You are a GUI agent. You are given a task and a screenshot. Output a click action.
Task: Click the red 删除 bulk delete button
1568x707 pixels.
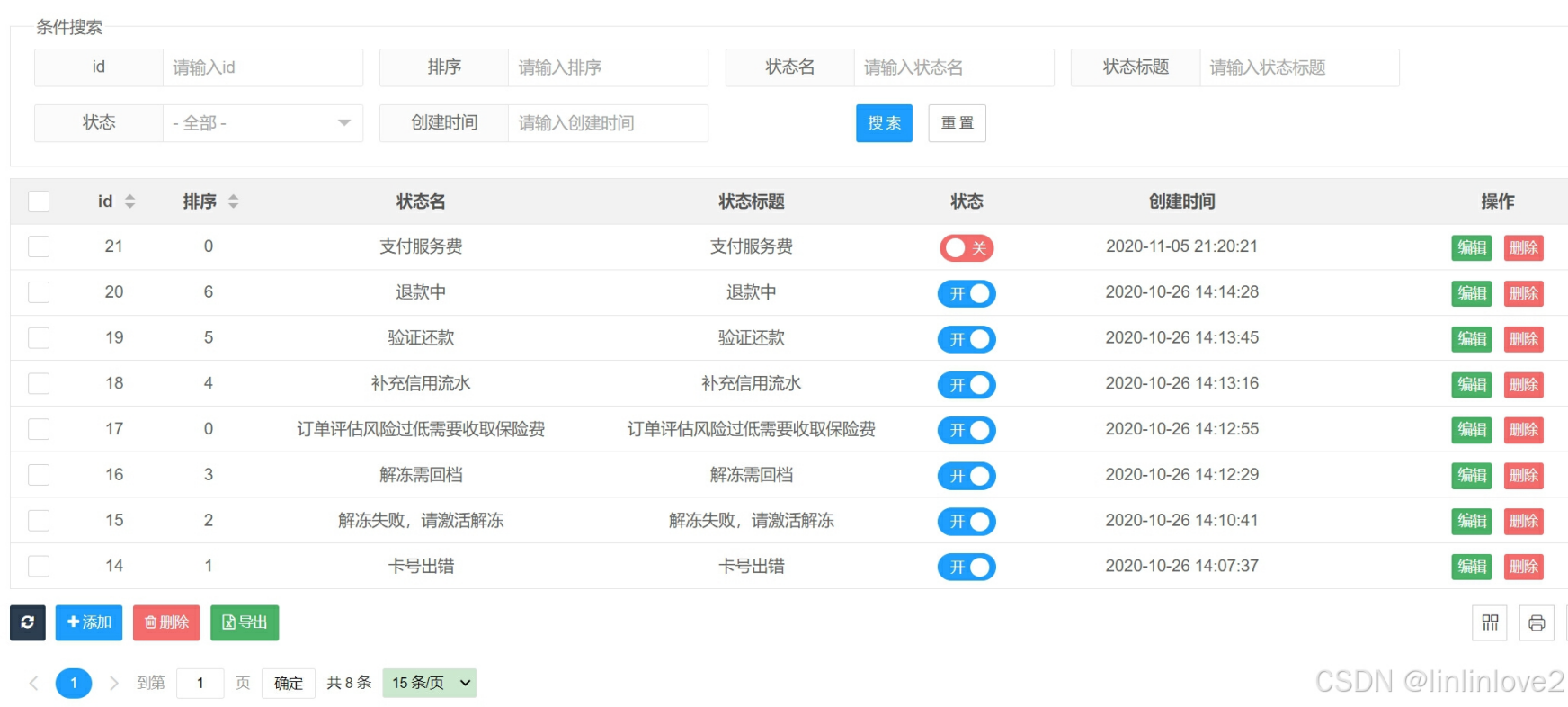166,622
